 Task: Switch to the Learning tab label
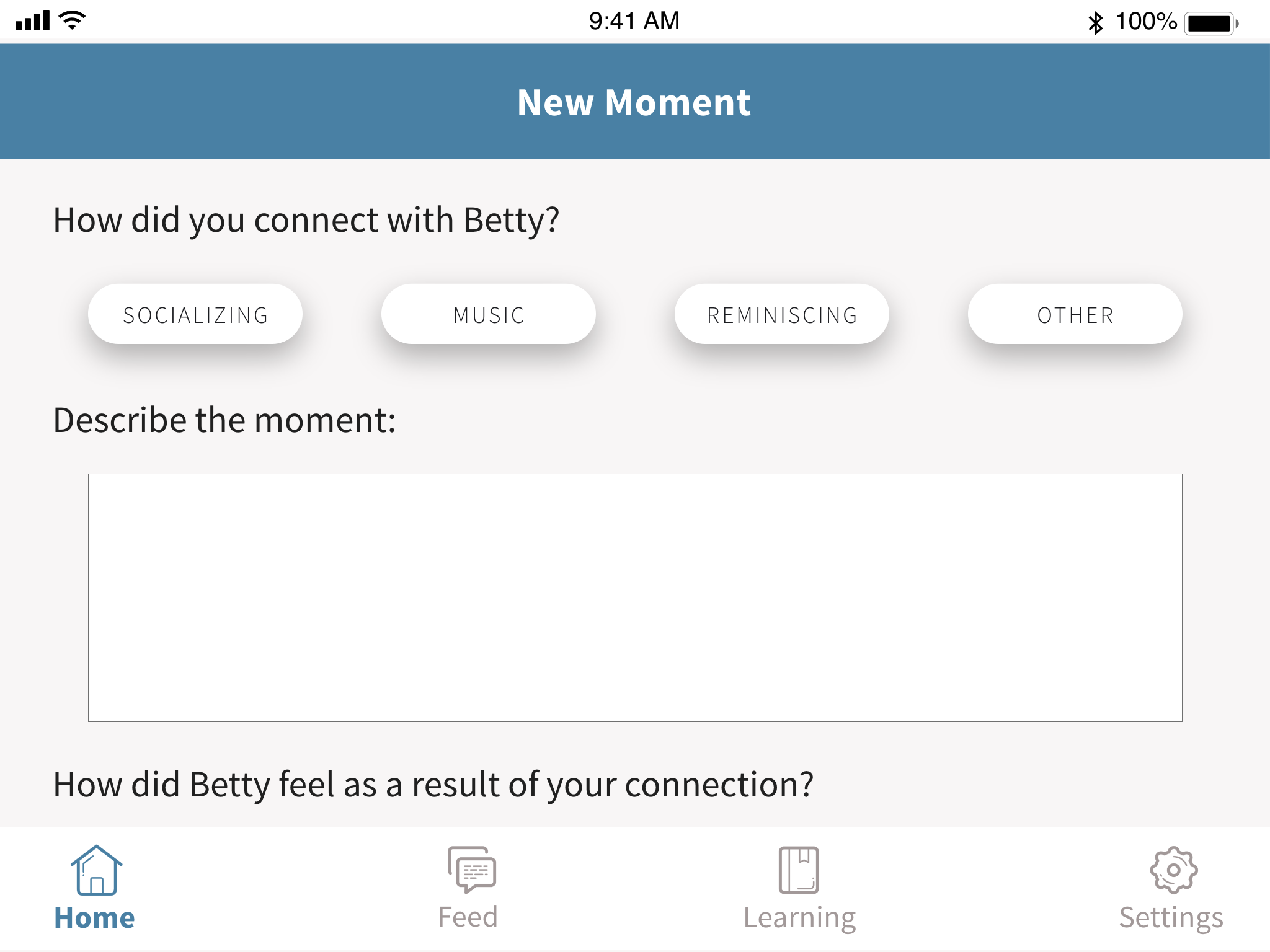pos(799,919)
